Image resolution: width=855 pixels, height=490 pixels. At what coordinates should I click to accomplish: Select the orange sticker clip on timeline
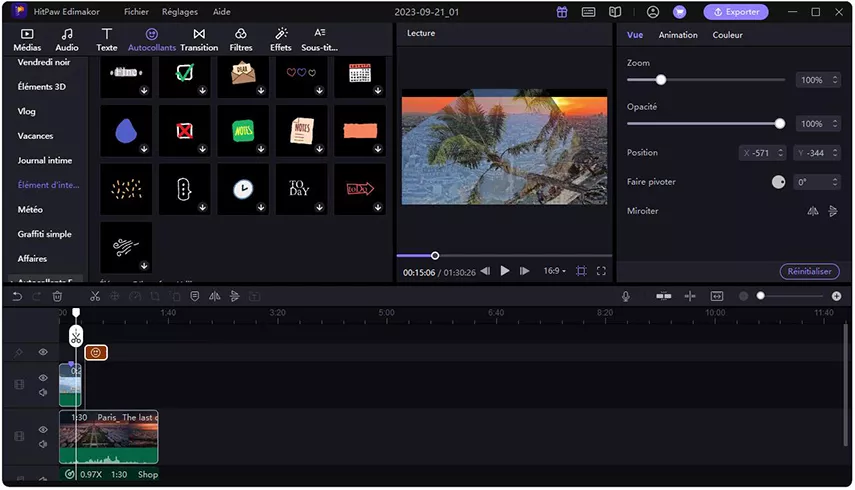tap(96, 353)
